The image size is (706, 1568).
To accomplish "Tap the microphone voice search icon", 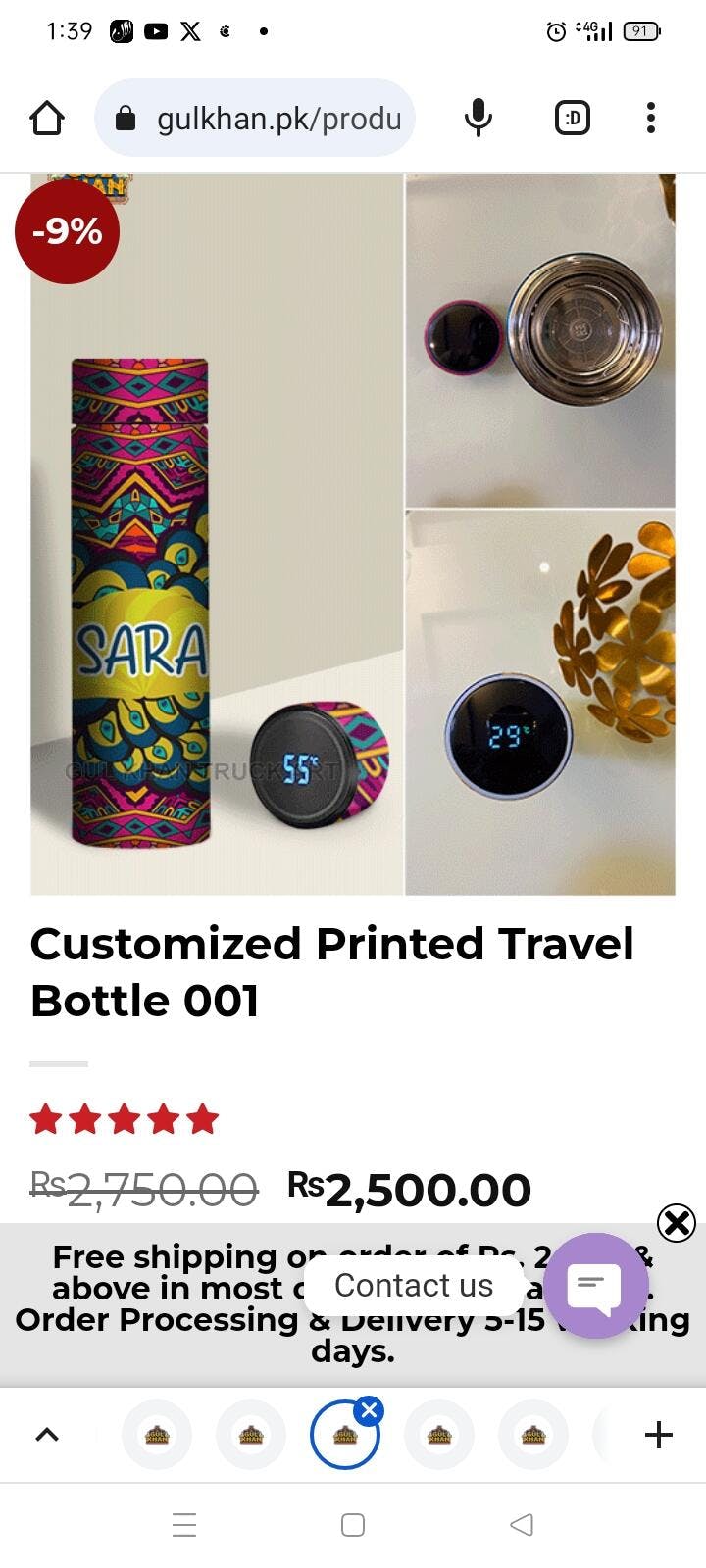I will 478,119.
